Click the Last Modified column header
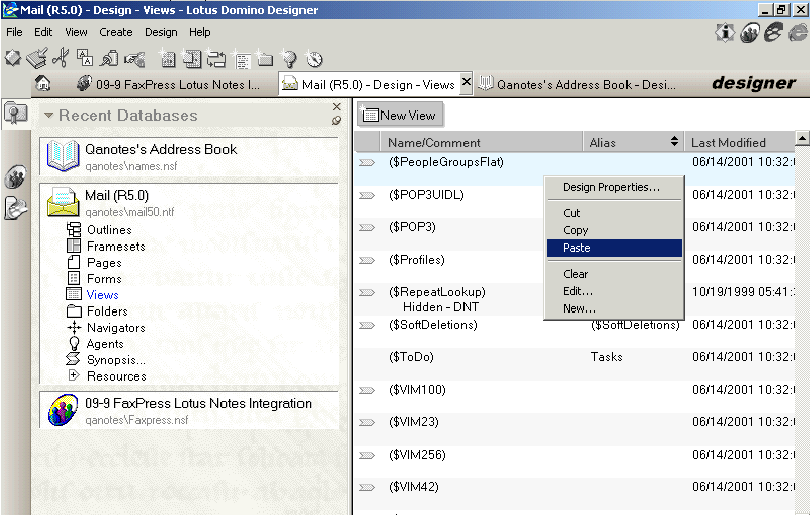 (x=740, y=142)
